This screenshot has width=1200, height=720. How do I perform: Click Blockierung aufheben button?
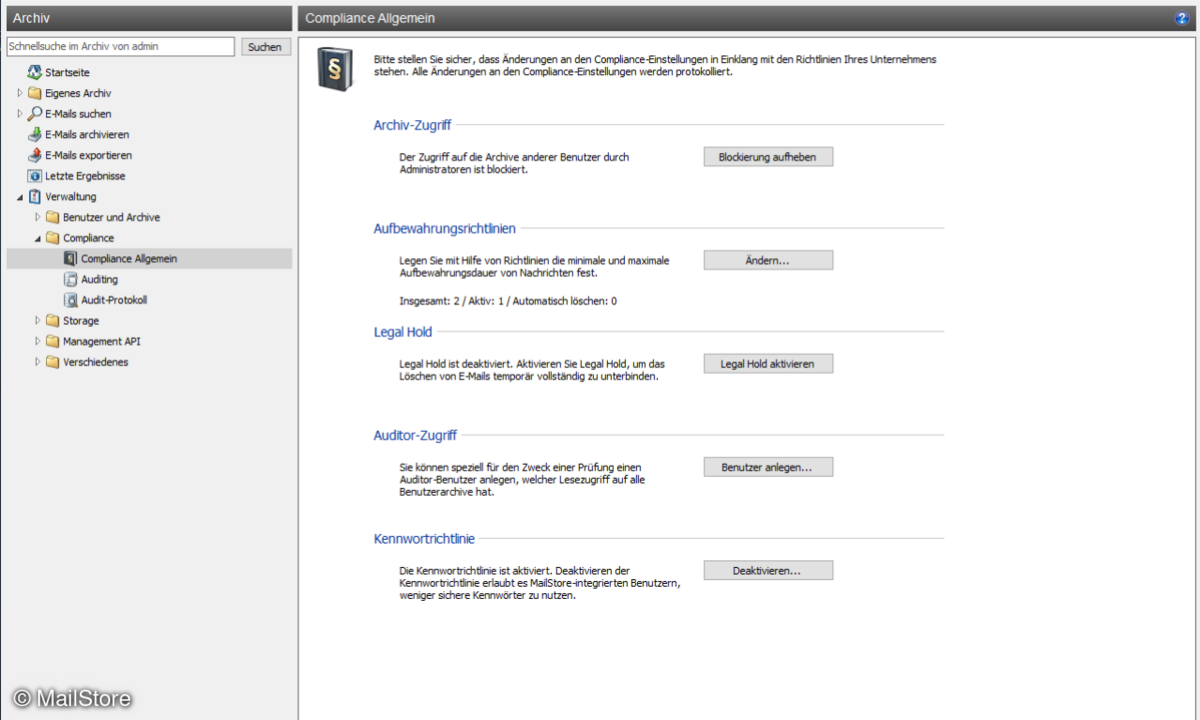click(768, 157)
